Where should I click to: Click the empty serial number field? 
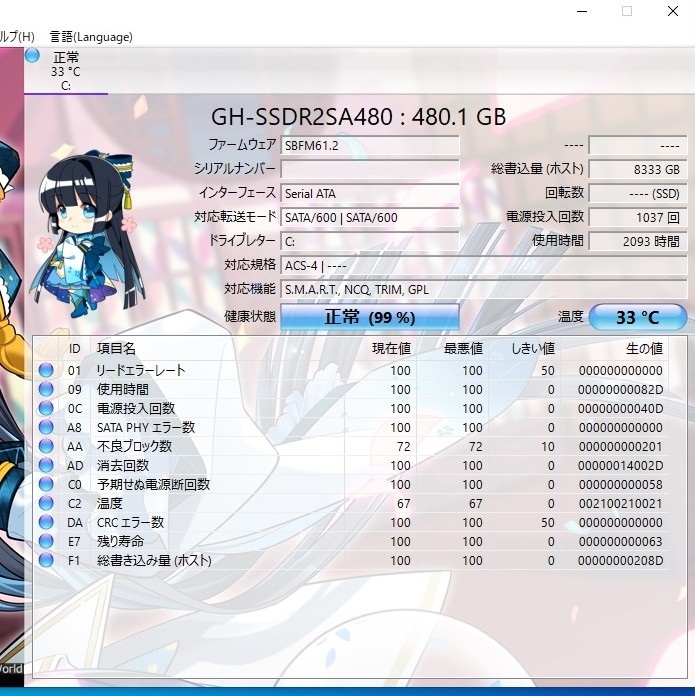370,170
